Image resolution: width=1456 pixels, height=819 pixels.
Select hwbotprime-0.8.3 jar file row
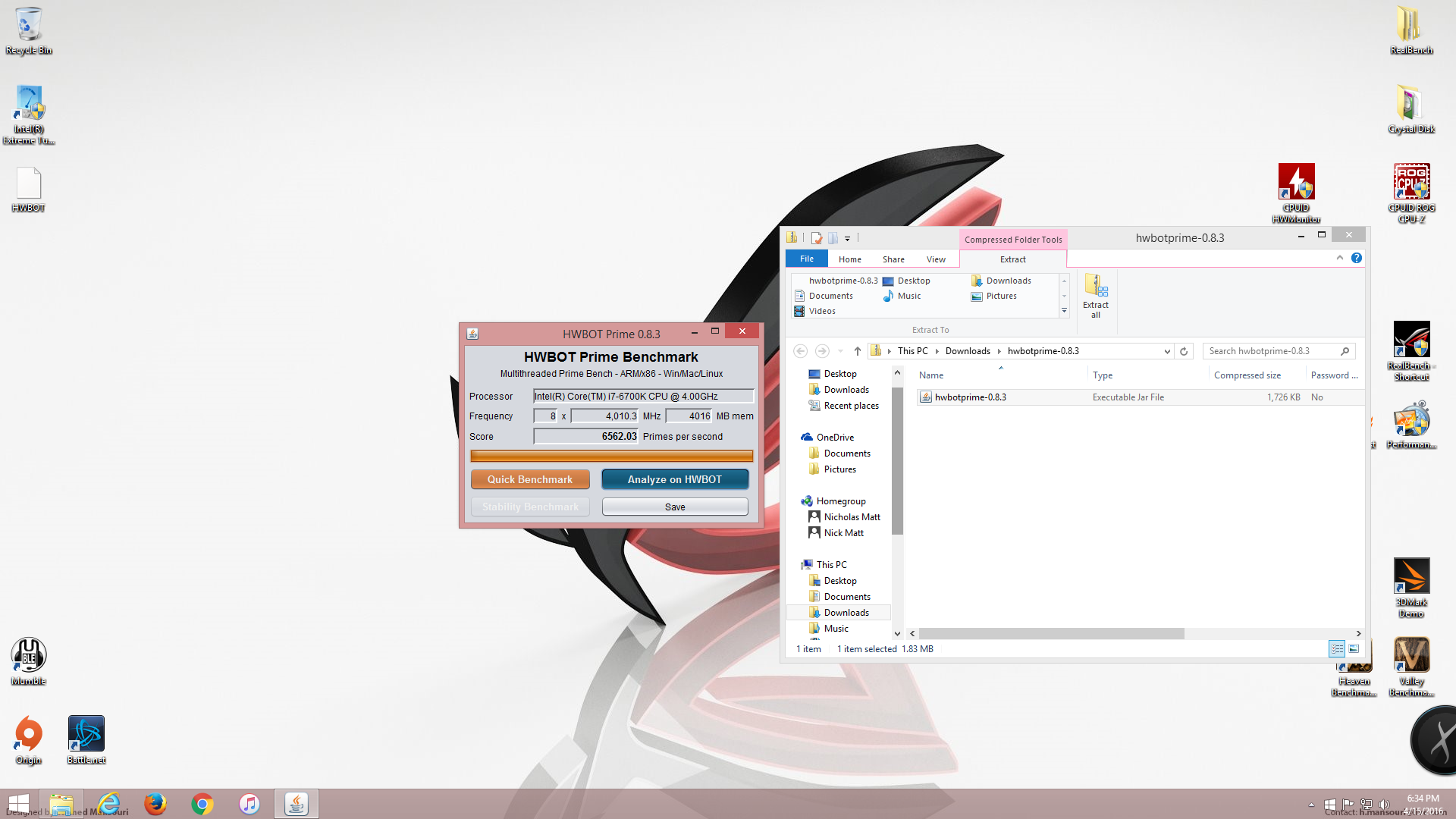1140,397
